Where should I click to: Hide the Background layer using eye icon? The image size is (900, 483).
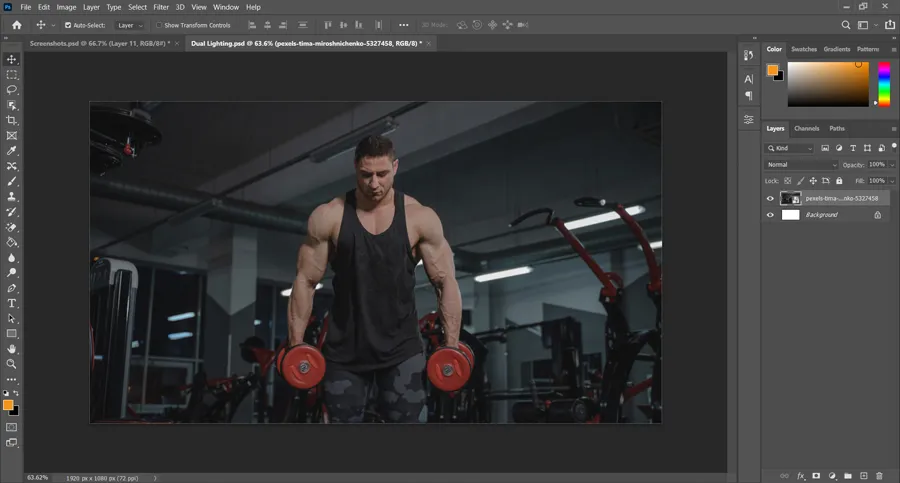point(770,215)
